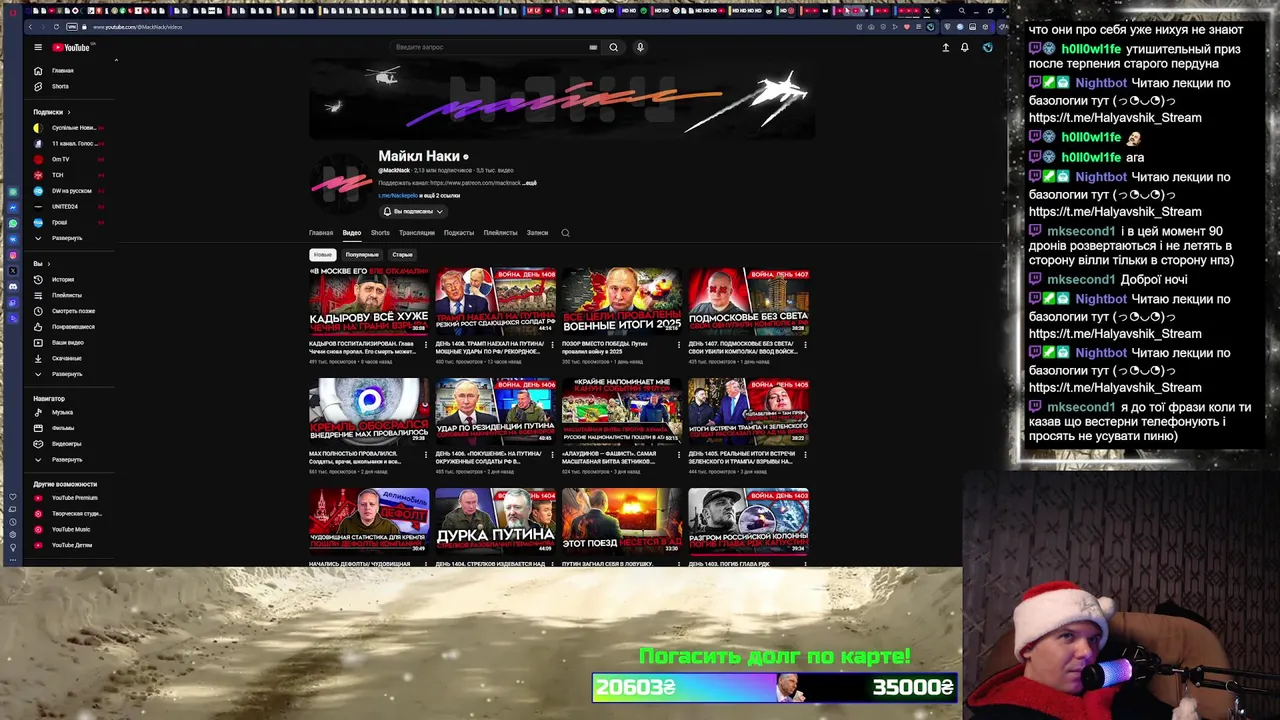The height and width of the screenshot is (720, 1280).
Task: Switch to the channel Shorts tab
Action: 380,233
